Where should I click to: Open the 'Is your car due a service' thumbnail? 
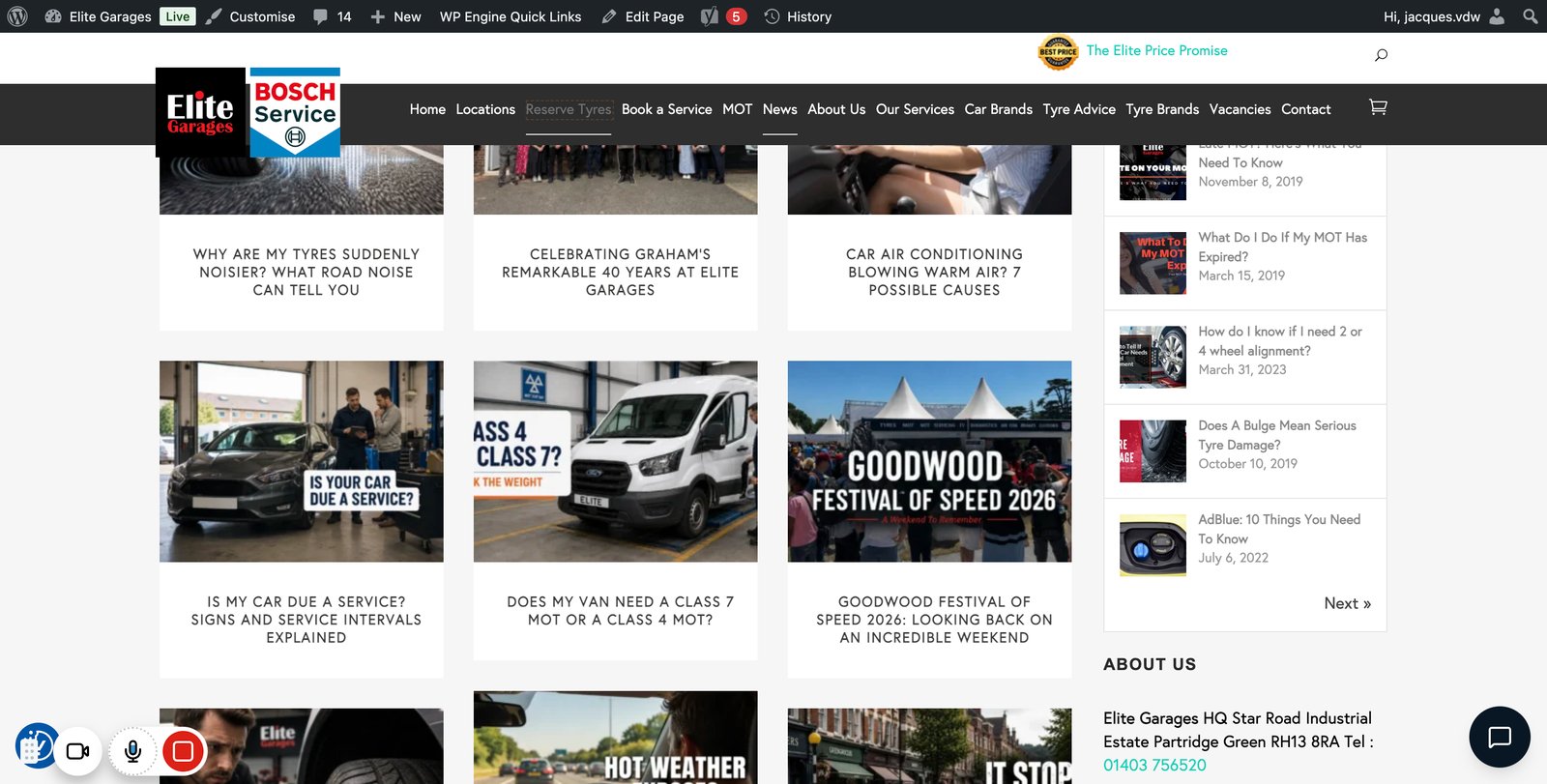(x=302, y=461)
